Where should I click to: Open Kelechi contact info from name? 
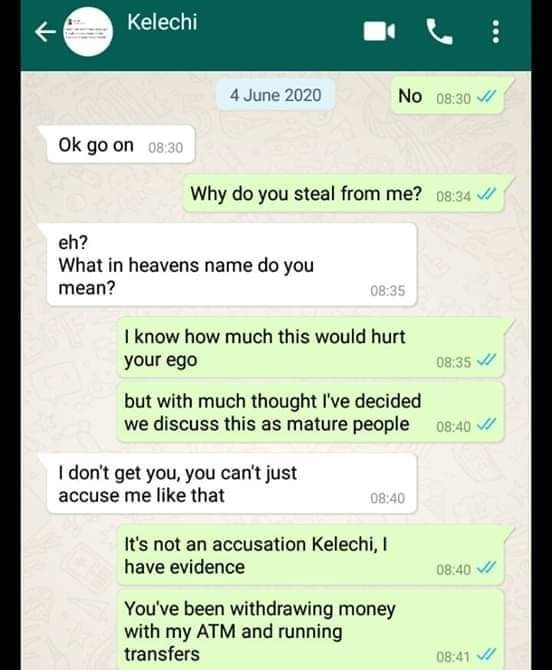(162, 22)
